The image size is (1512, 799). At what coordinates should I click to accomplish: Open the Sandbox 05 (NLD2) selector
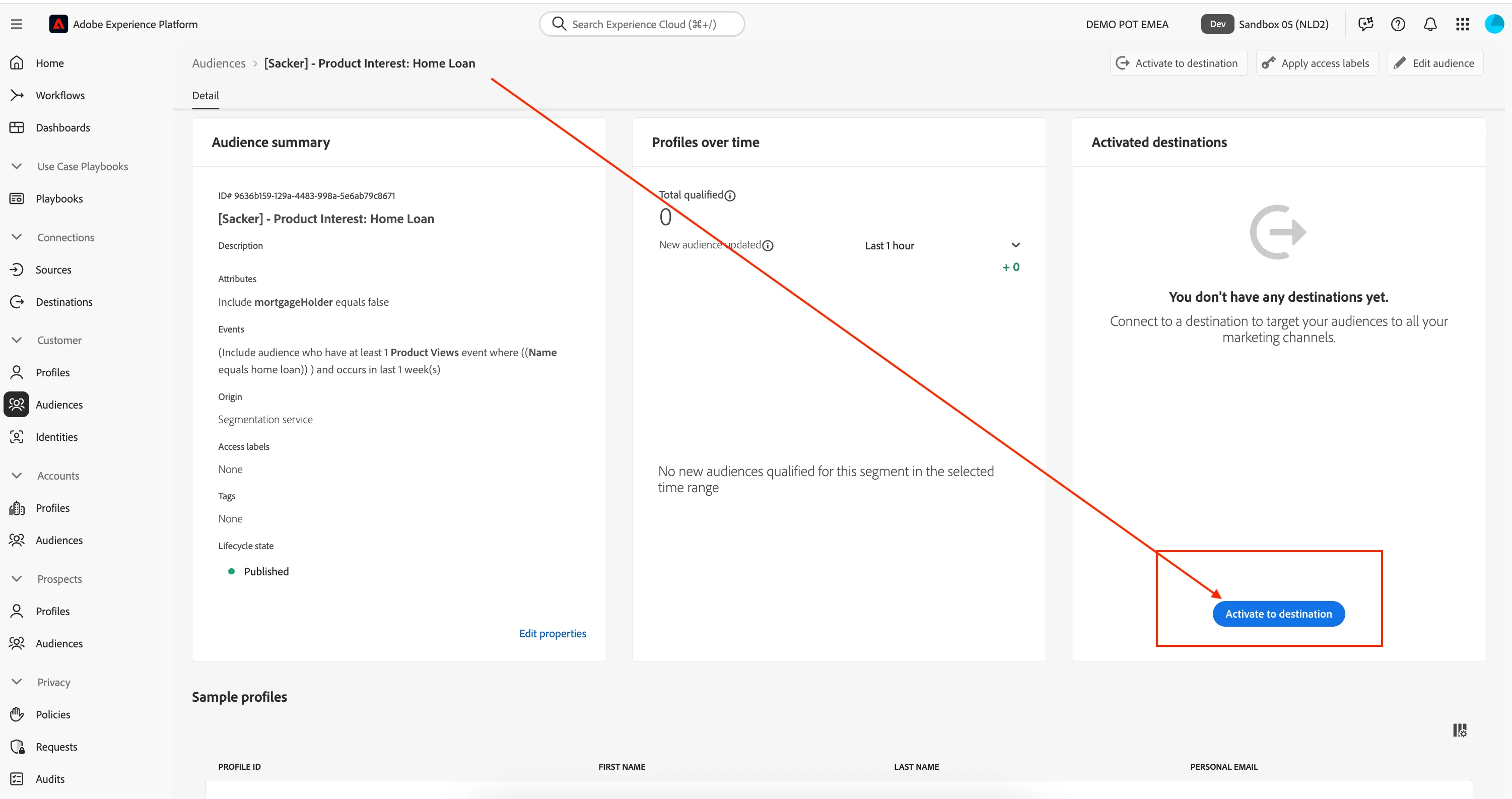(x=1265, y=24)
